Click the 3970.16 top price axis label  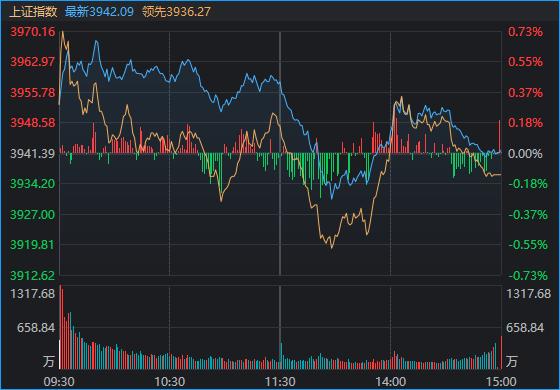click(x=33, y=32)
